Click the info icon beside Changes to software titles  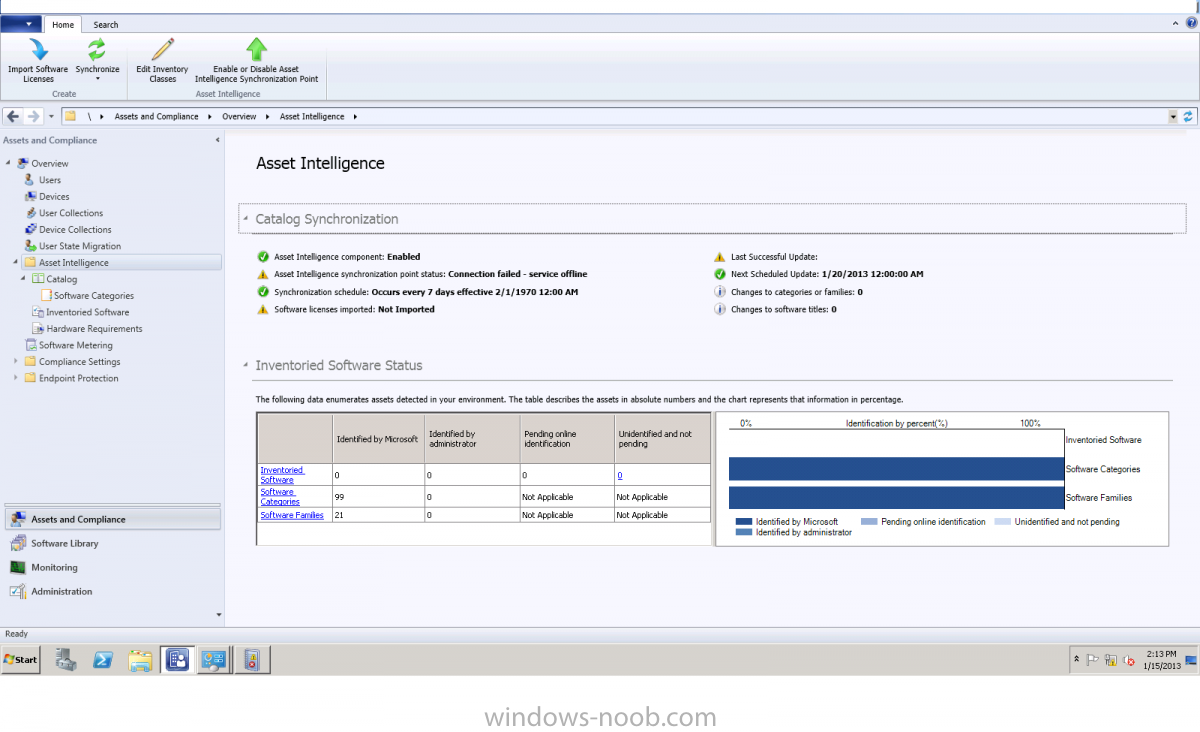720,310
